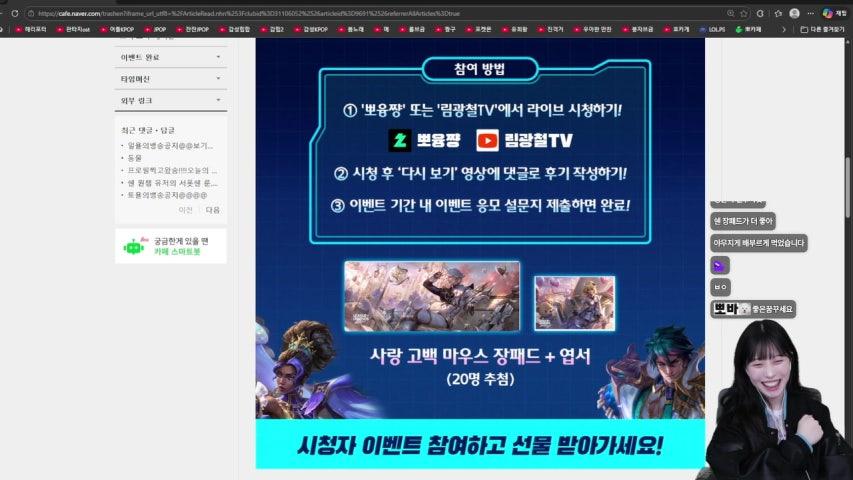This screenshot has height=480, width=853.
Task: Open the site information icon in address bar
Action: [31, 14]
